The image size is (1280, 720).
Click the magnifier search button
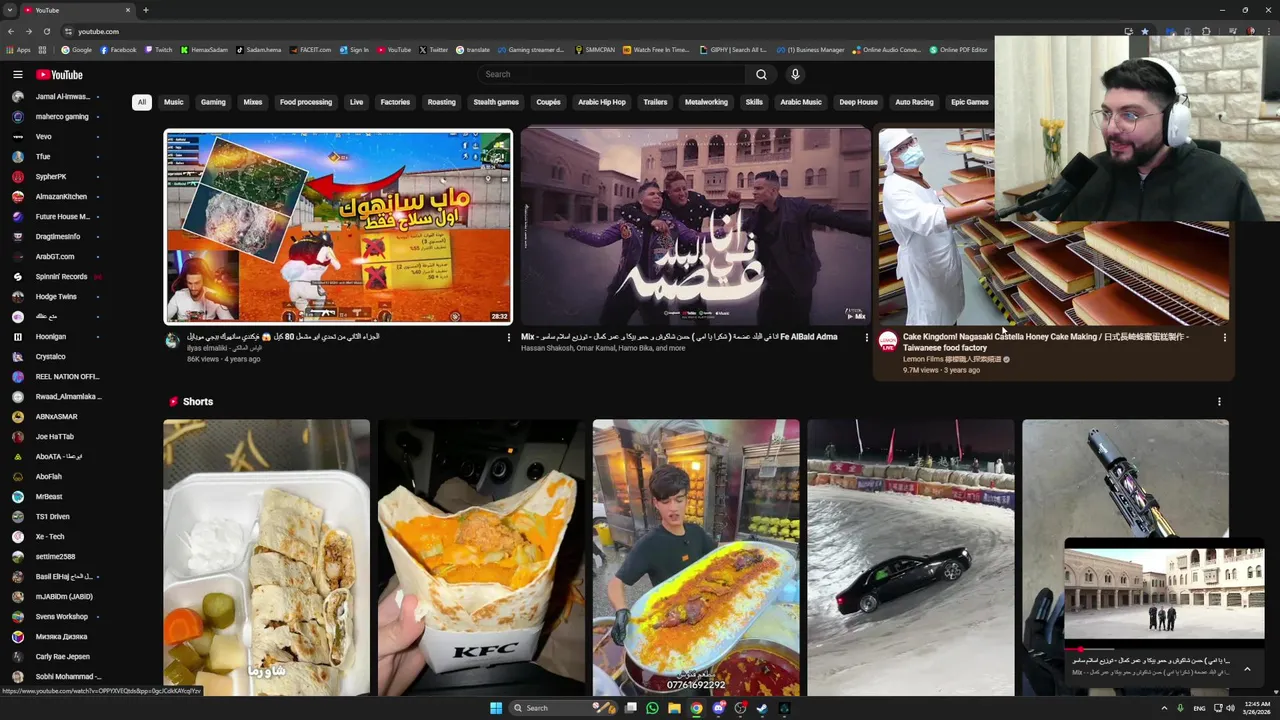tap(761, 74)
